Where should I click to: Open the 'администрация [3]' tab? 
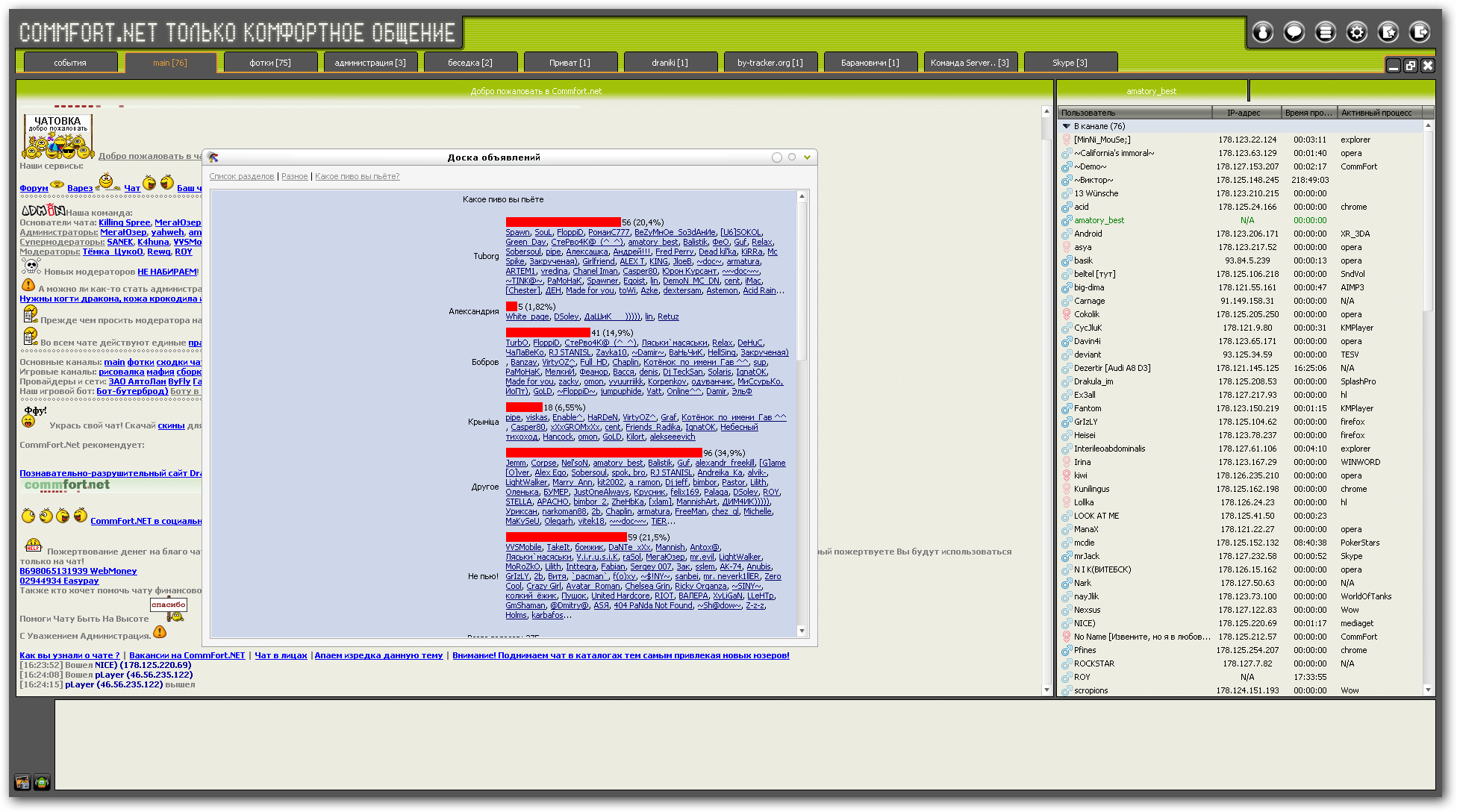[x=370, y=63]
